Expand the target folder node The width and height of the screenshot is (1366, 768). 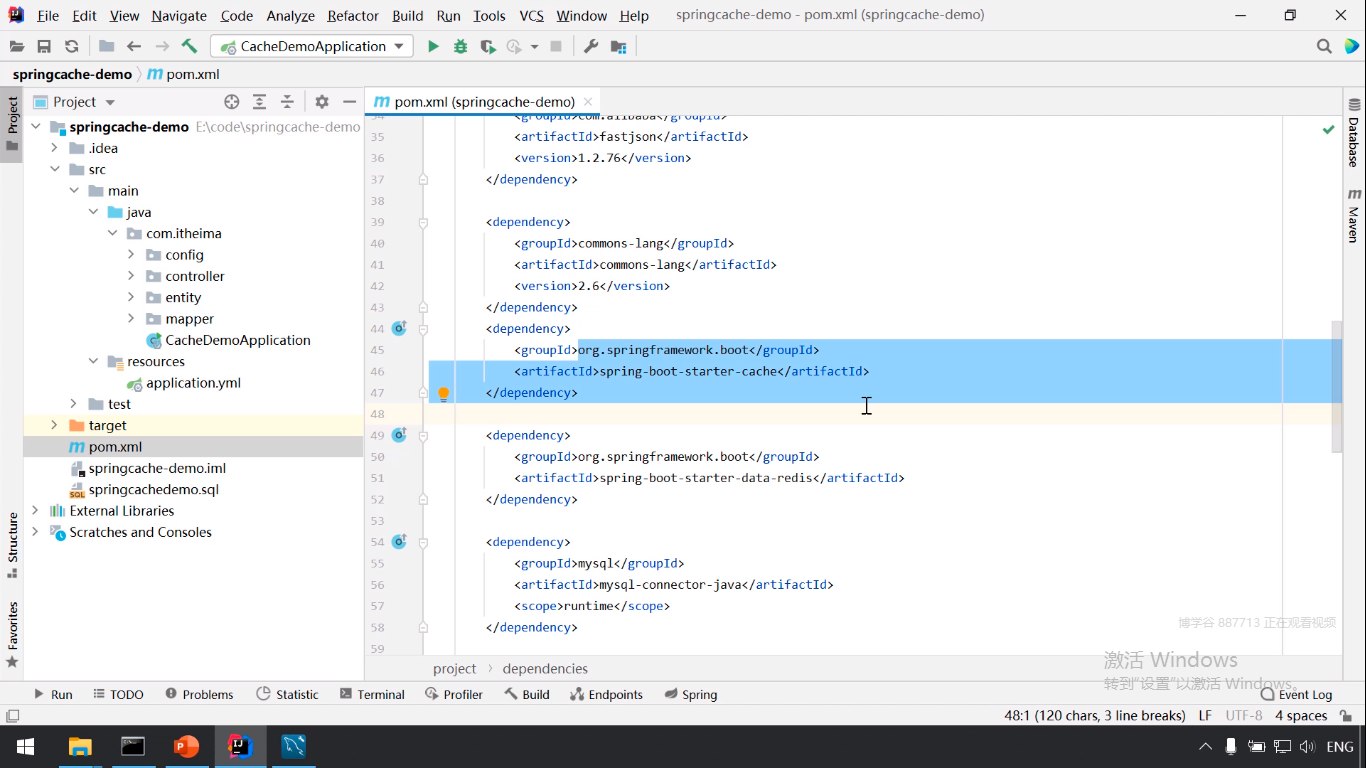point(55,425)
